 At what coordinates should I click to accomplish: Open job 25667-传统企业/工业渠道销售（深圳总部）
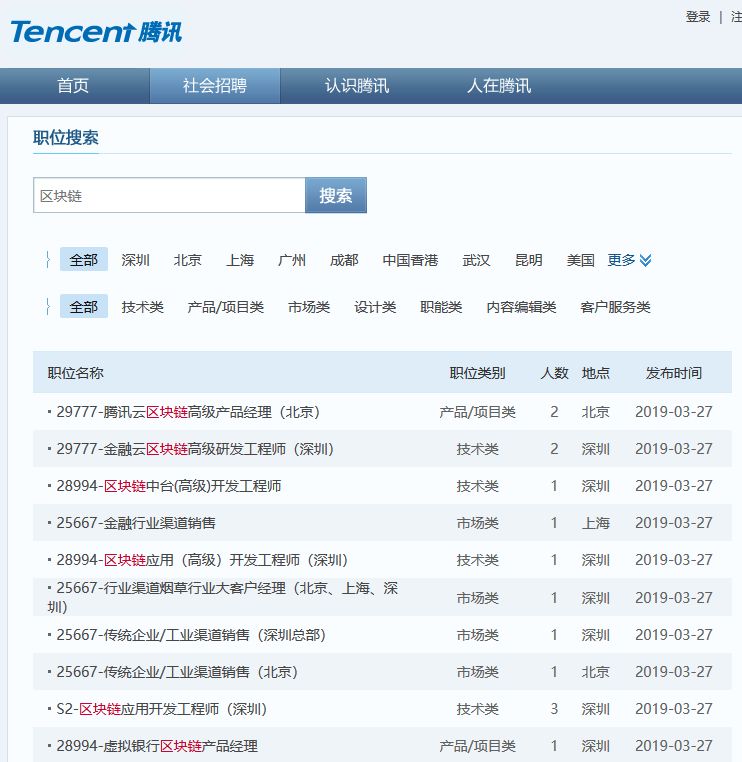click(x=191, y=635)
